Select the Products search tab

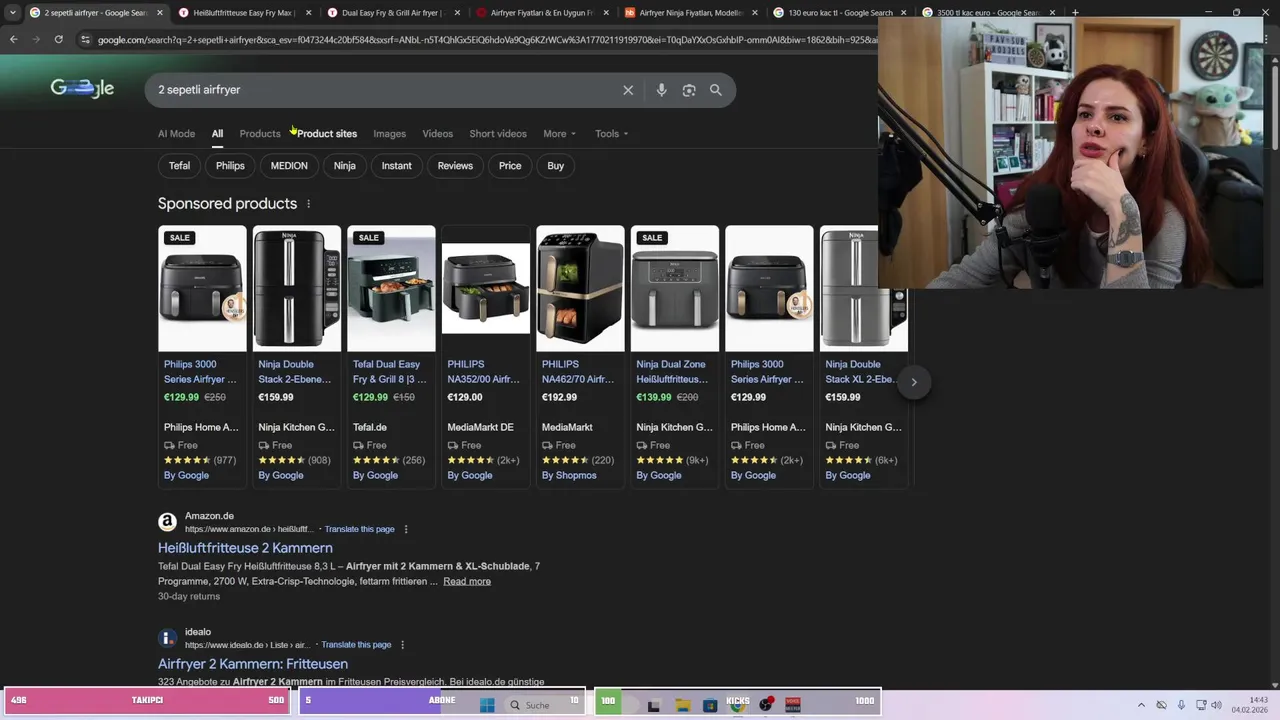click(x=260, y=134)
